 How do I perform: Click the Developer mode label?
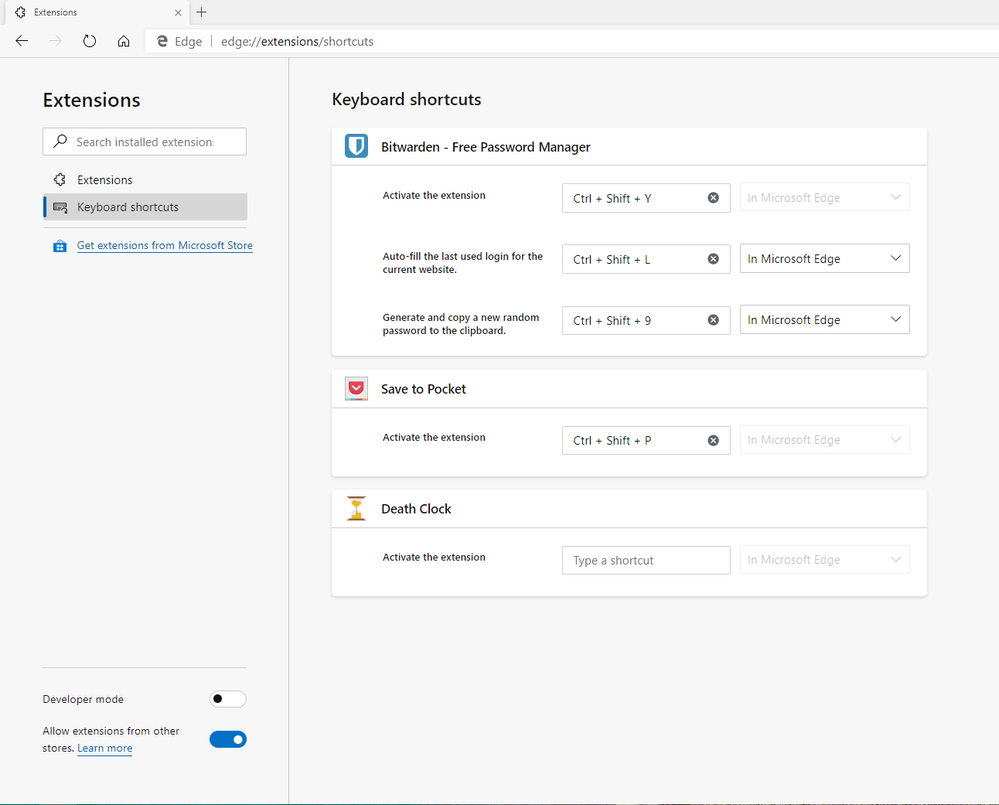coord(83,699)
